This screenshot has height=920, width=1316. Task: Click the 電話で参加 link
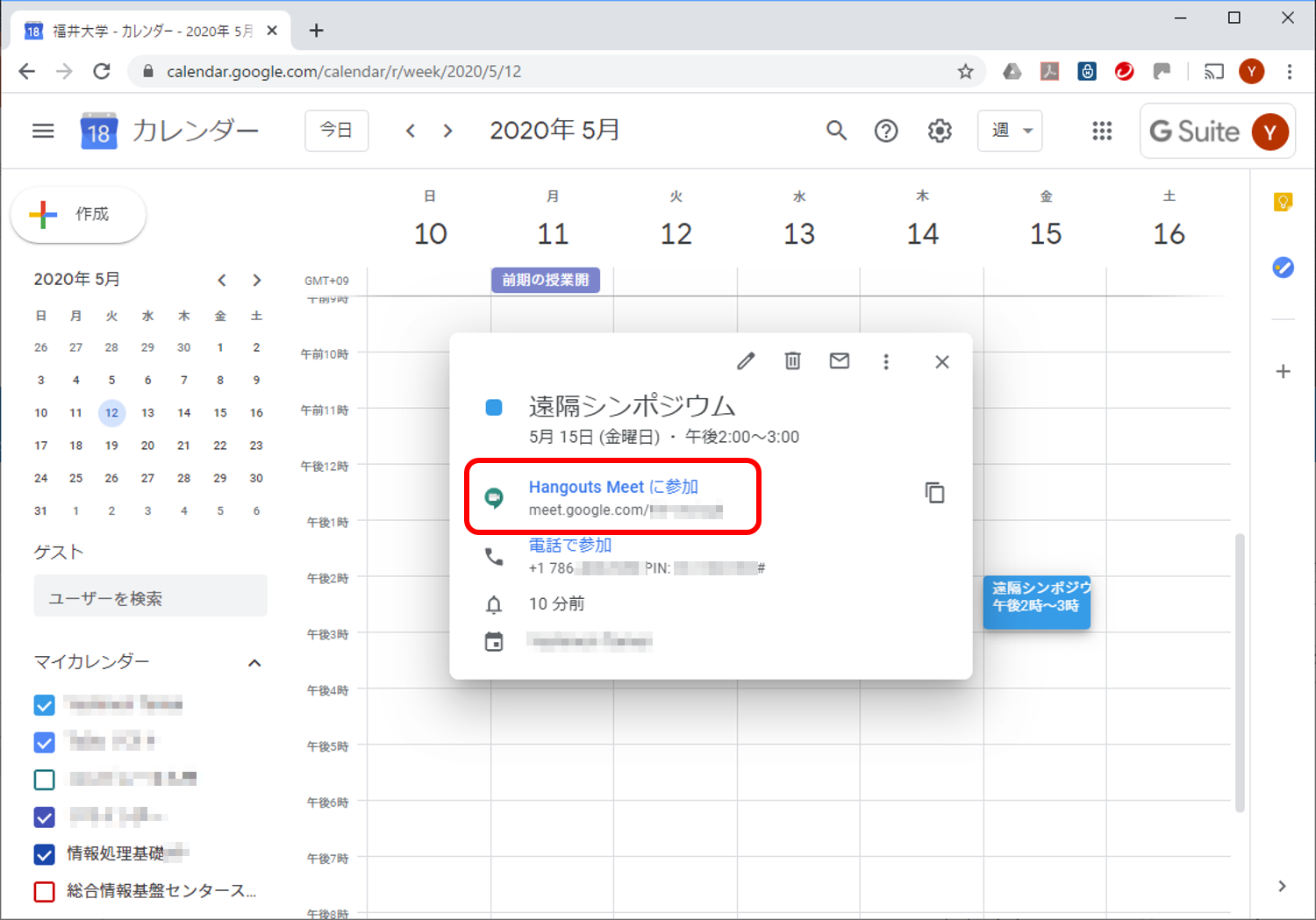coord(569,545)
